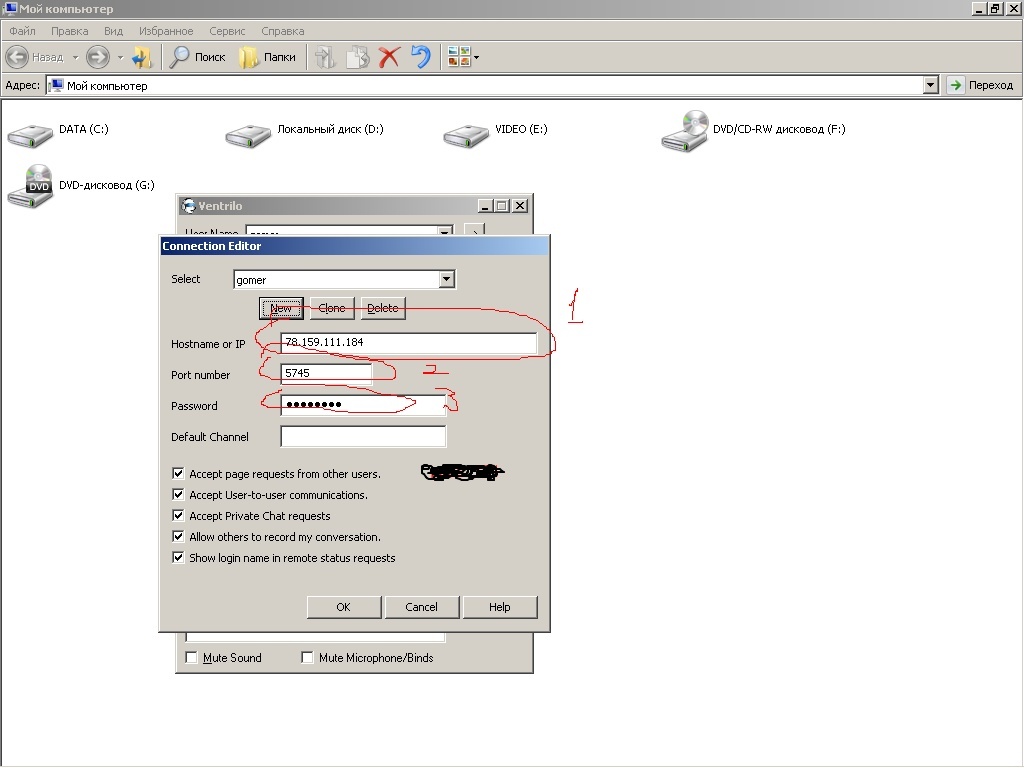Click the Default Channel input field
The image size is (1024, 768).
point(363,436)
